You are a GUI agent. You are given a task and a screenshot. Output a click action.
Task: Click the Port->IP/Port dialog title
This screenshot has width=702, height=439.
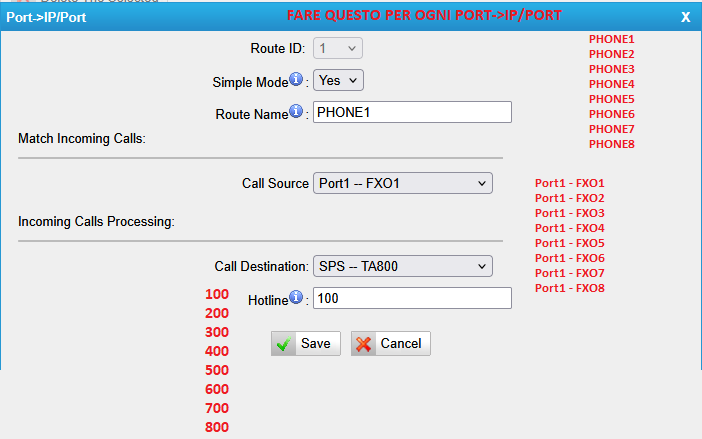[x=46, y=17]
